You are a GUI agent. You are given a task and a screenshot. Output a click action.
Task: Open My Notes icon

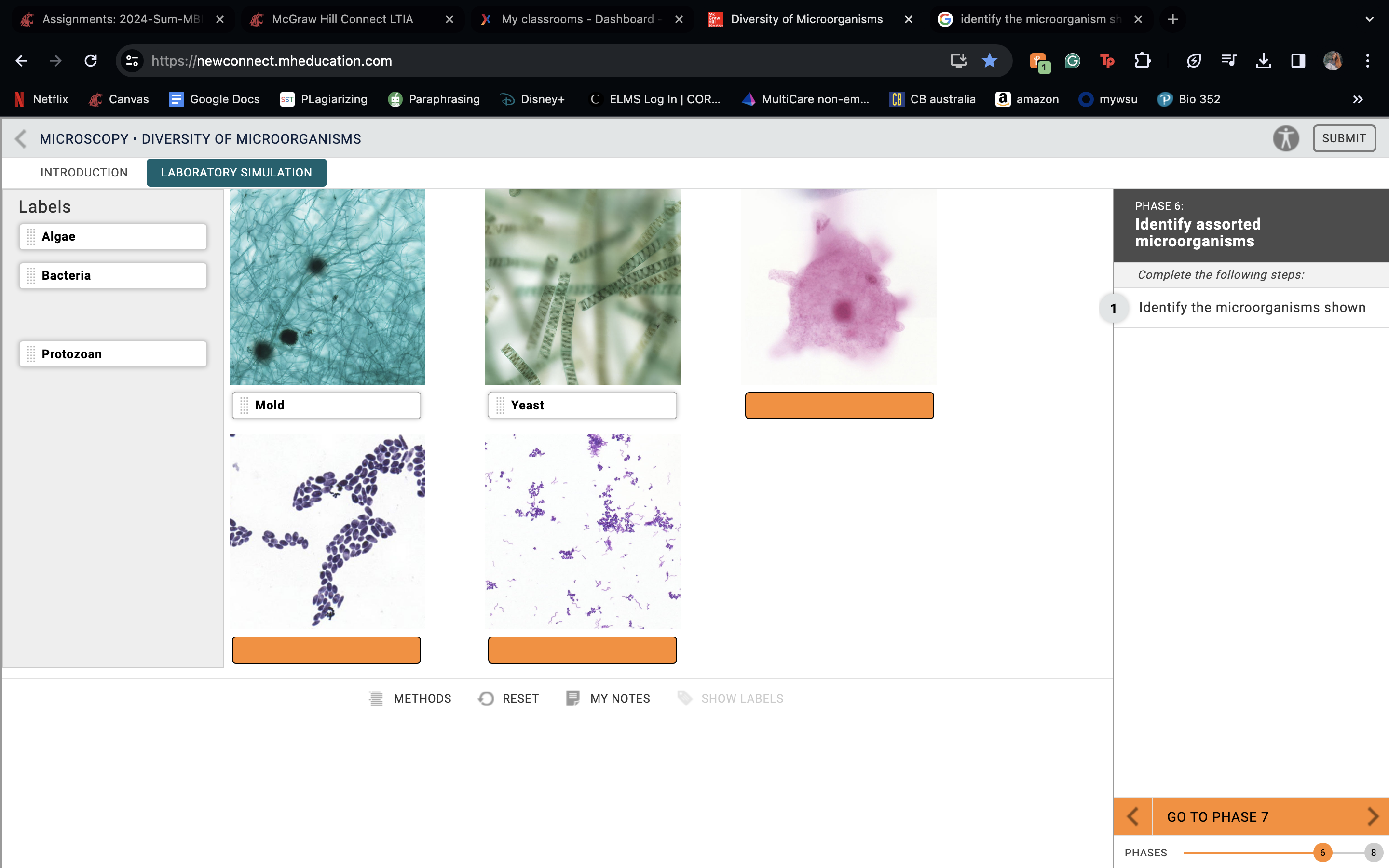tap(572, 698)
